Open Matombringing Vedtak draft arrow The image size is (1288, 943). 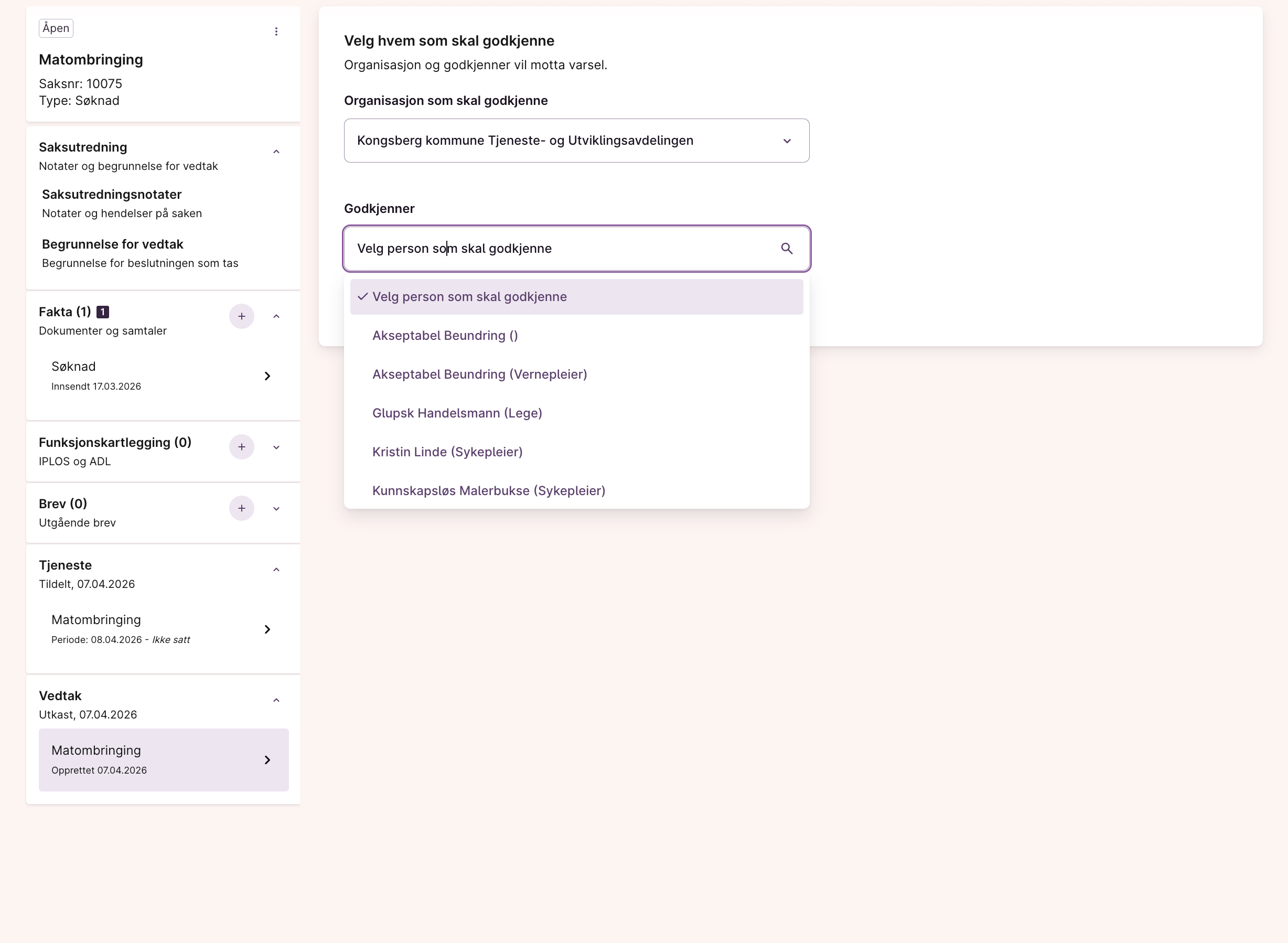tap(267, 760)
